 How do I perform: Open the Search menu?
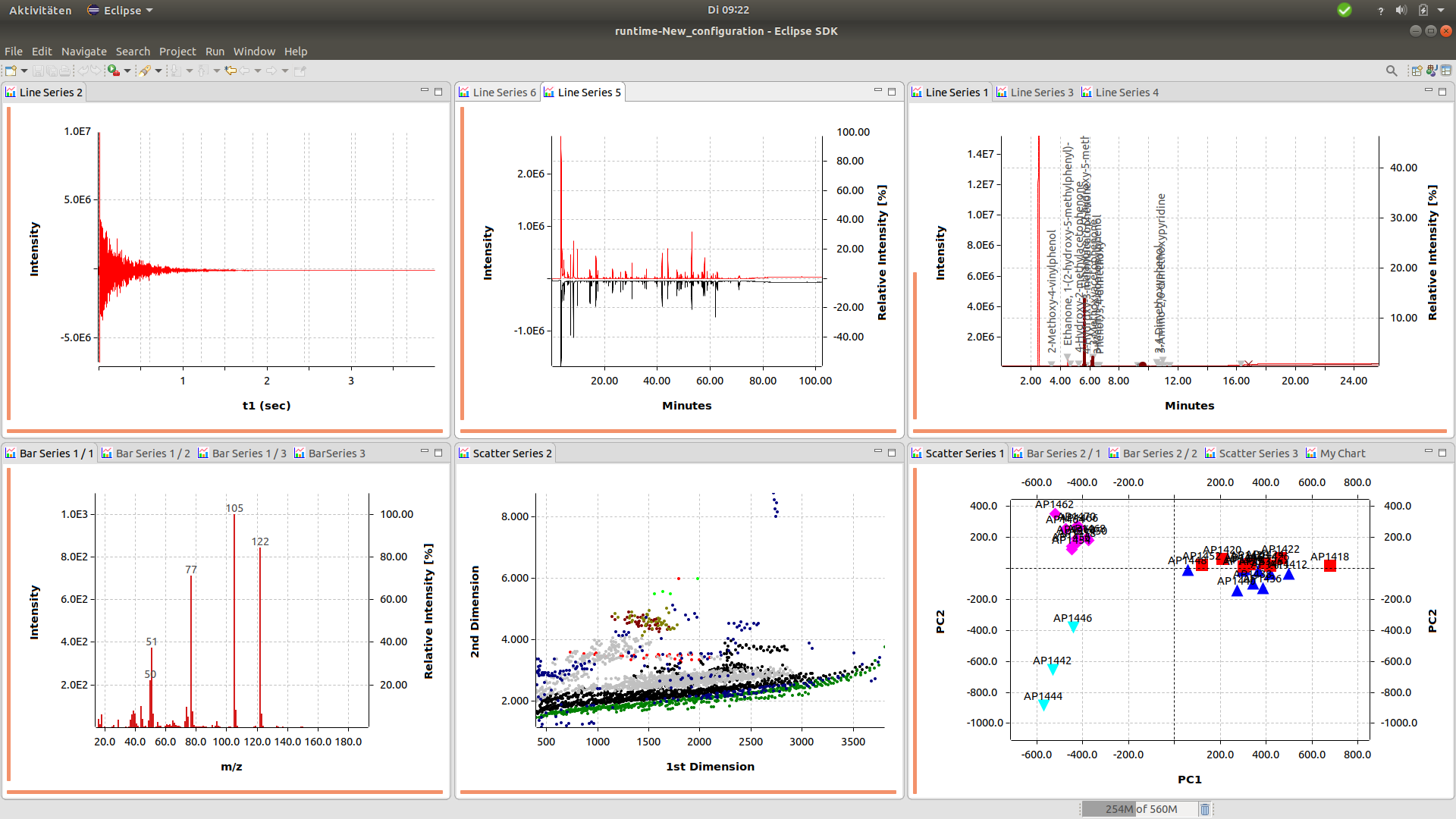tap(133, 52)
